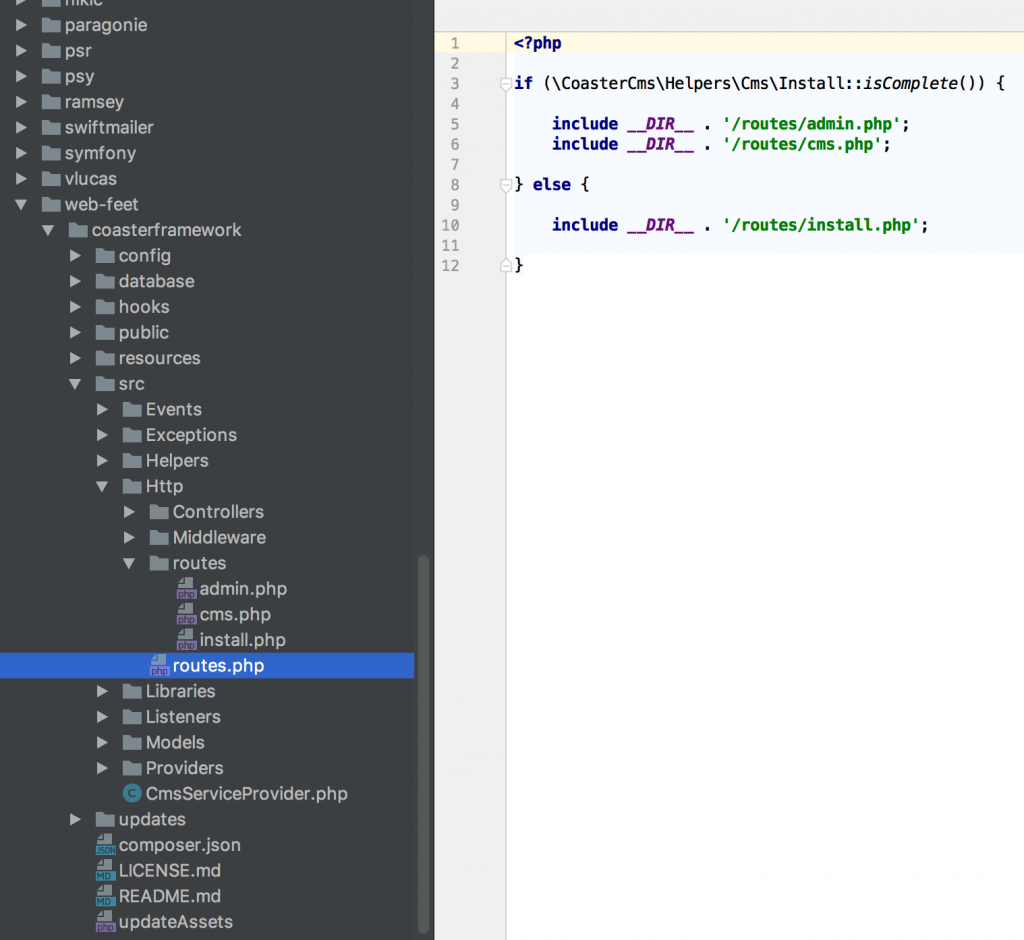The image size is (1024, 940).
Task: Click the JSON file icon beside composer.json
Action: 106,845
